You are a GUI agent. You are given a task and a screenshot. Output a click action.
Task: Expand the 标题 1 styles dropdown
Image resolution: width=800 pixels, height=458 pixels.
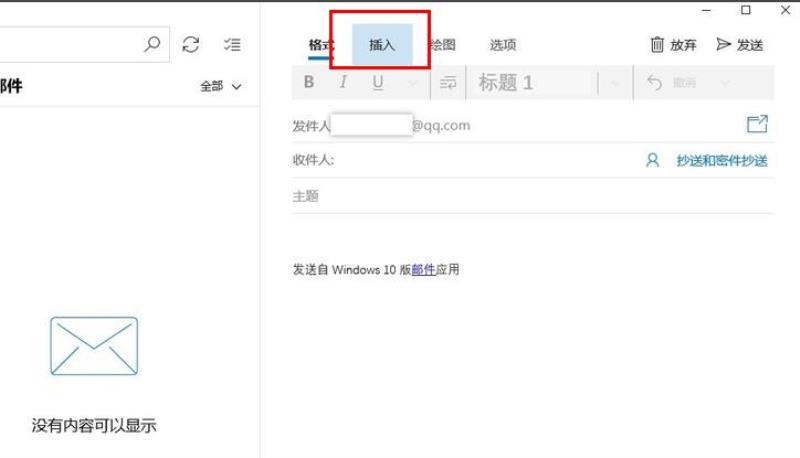(615, 83)
